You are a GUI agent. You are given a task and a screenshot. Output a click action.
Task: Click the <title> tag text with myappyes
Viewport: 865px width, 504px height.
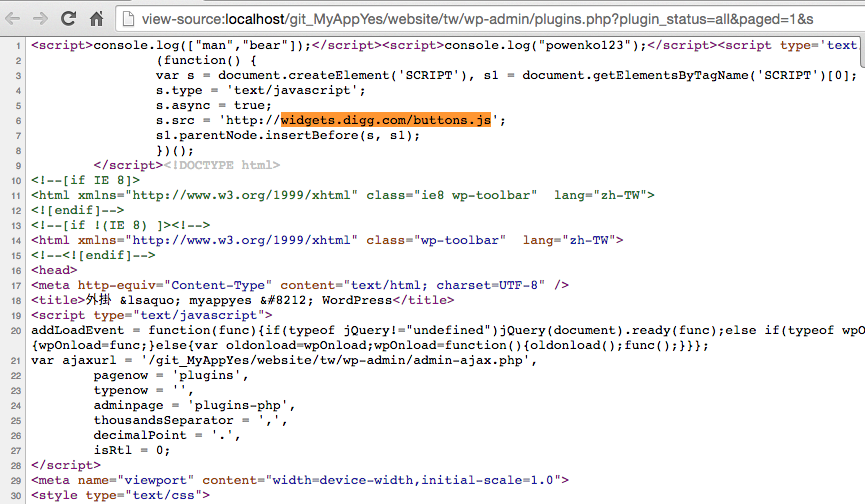point(243,301)
